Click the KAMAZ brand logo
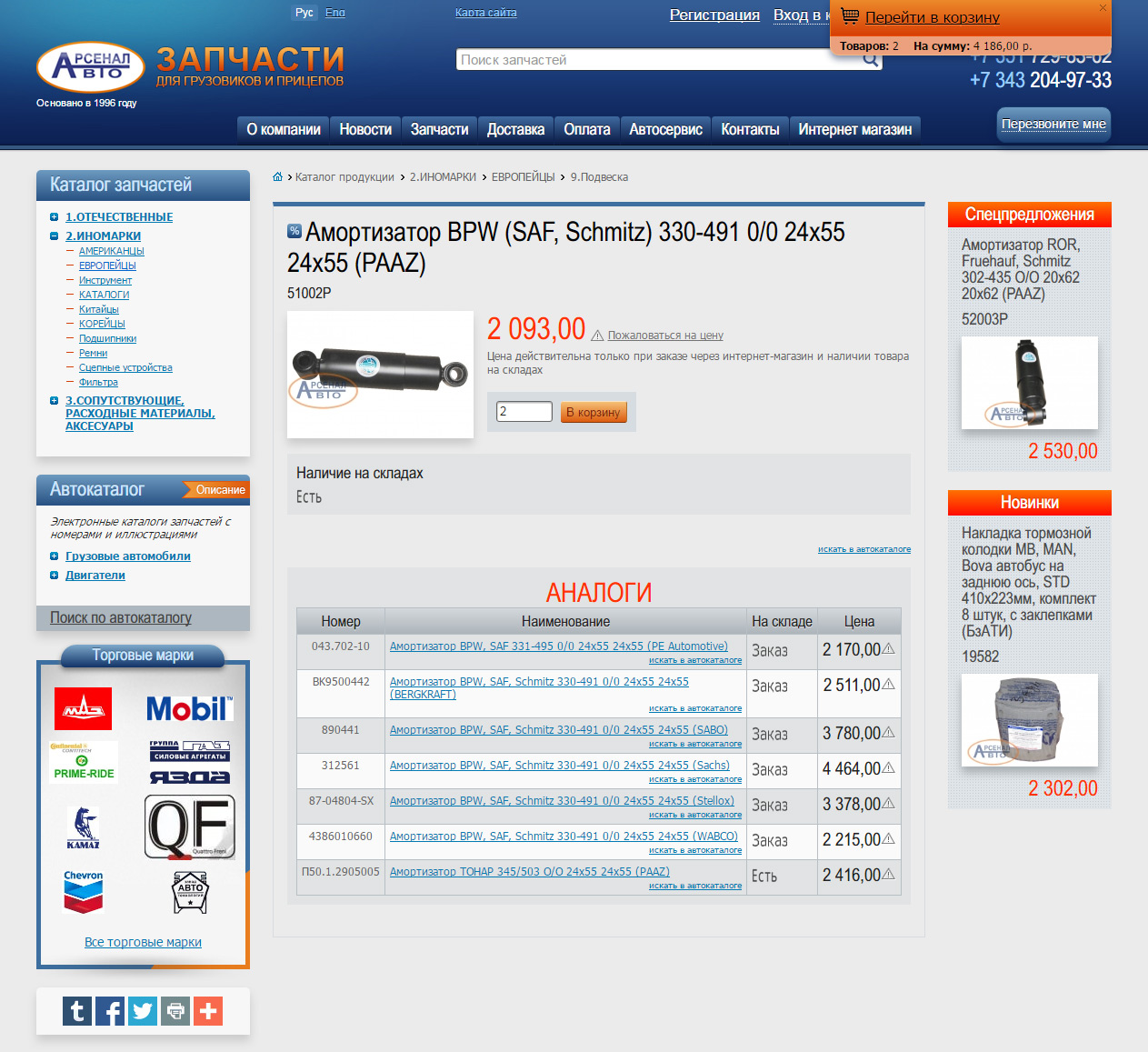 click(84, 827)
